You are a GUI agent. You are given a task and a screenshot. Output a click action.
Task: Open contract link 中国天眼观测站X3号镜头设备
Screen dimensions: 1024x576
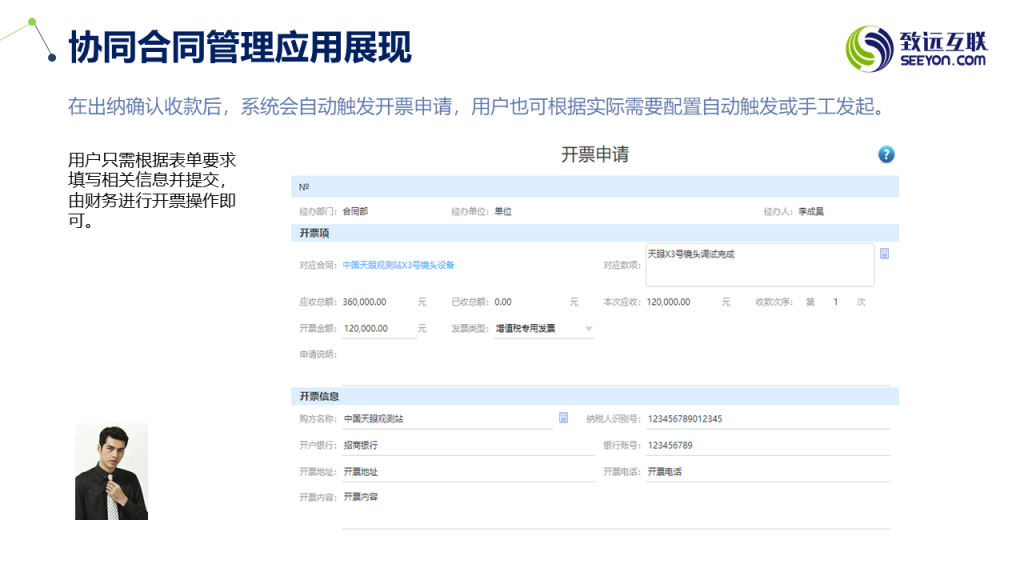pyautogui.click(x=398, y=265)
